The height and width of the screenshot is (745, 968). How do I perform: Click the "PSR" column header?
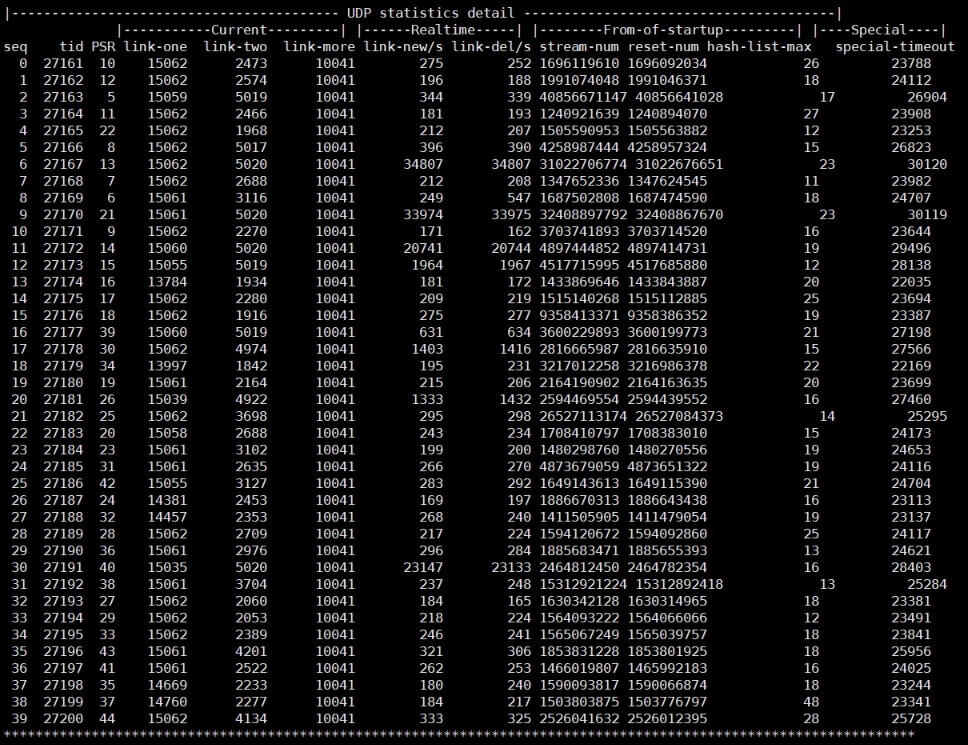pos(102,48)
